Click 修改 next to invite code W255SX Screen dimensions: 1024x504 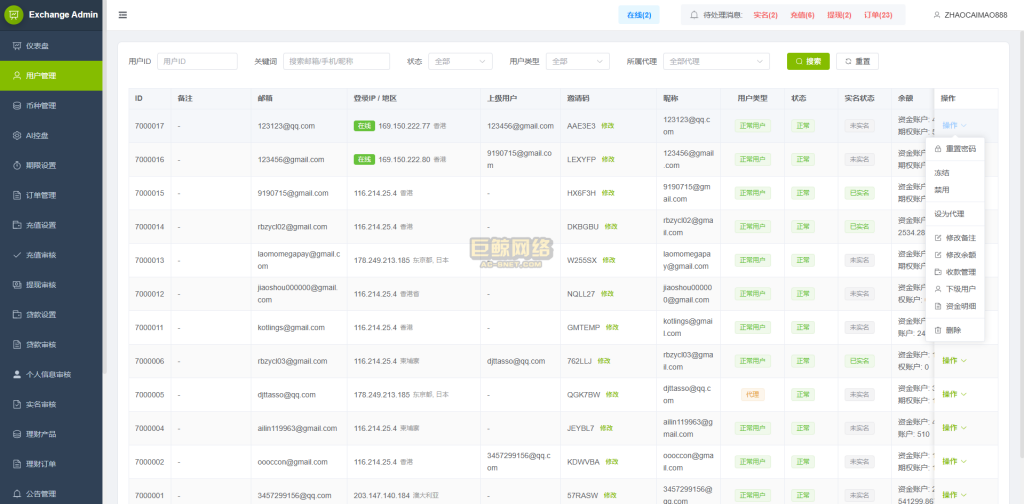point(609,260)
